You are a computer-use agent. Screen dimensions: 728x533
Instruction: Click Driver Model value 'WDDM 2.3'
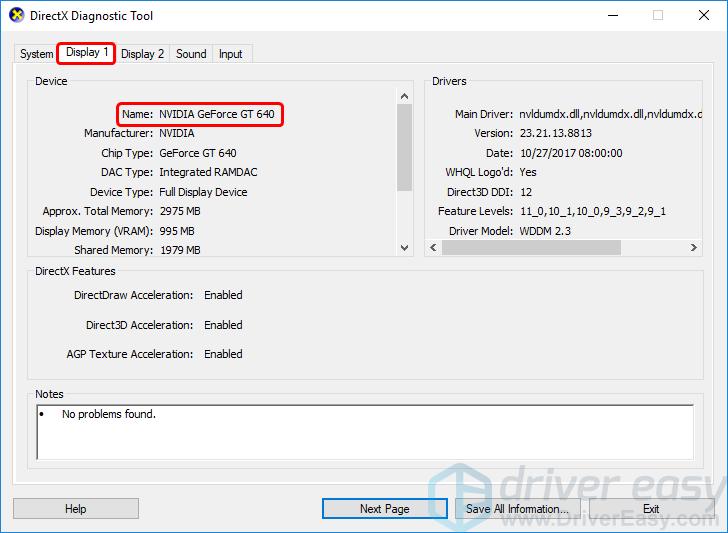(x=545, y=231)
